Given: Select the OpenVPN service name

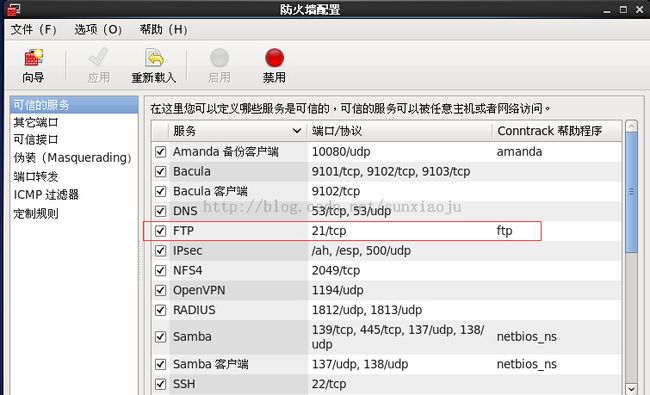Looking at the screenshot, I should click(x=199, y=290).
